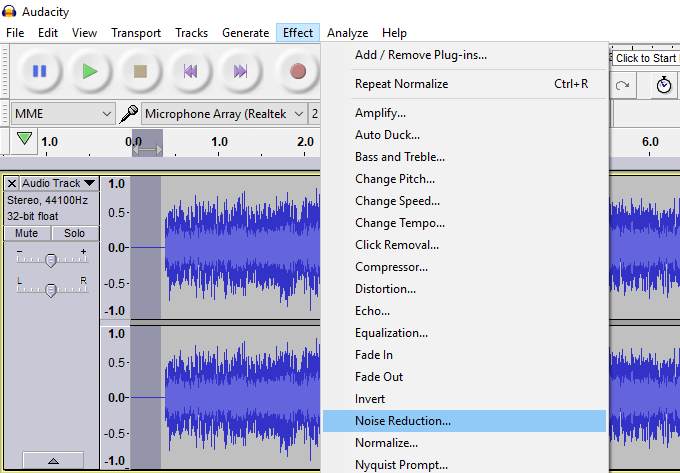Open Microphone Array recording device dropdown
The width and height of the screenshot is (680, 473).
(x=224, y=114)
